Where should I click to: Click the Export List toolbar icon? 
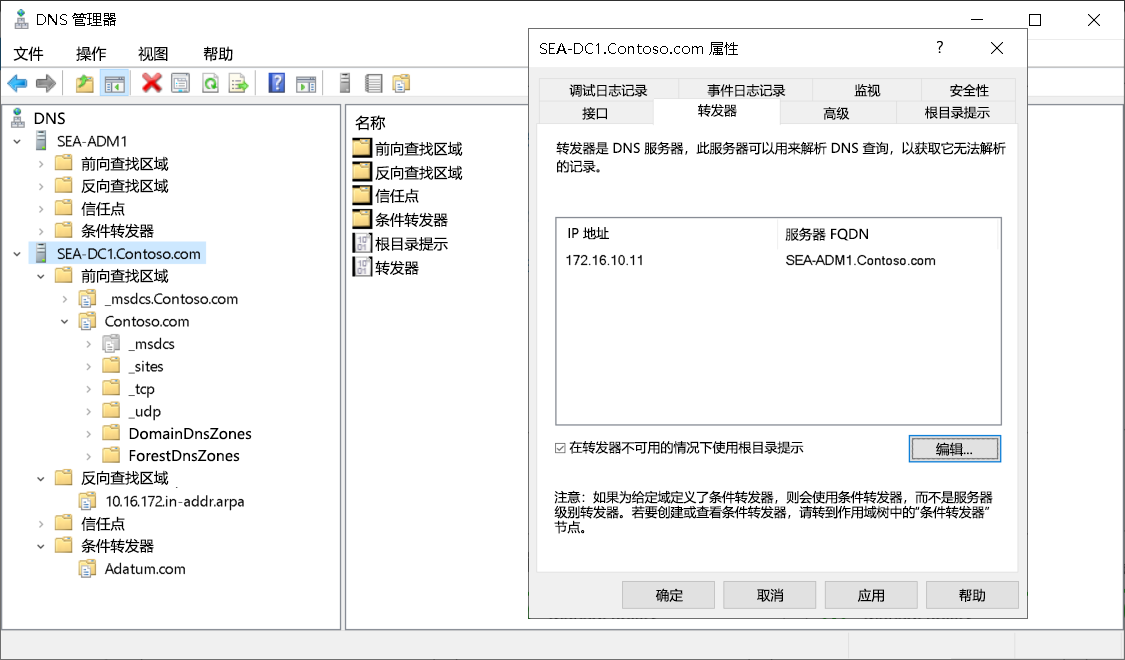(238, 83)
